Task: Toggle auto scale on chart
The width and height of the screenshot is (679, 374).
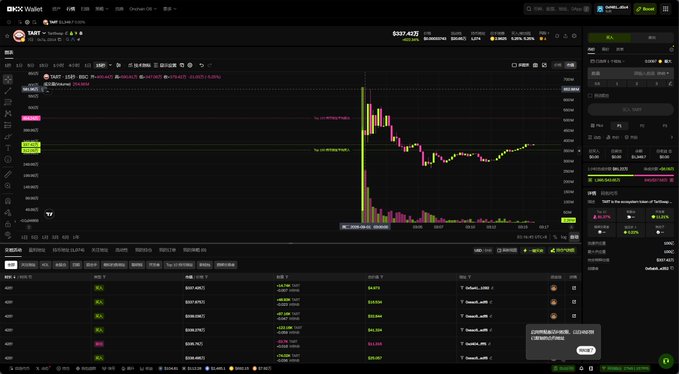Action: (574, 237)
